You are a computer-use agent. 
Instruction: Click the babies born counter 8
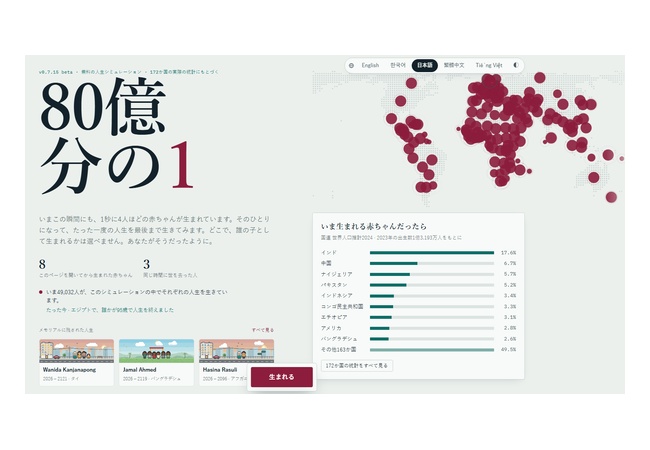[42, 264]
